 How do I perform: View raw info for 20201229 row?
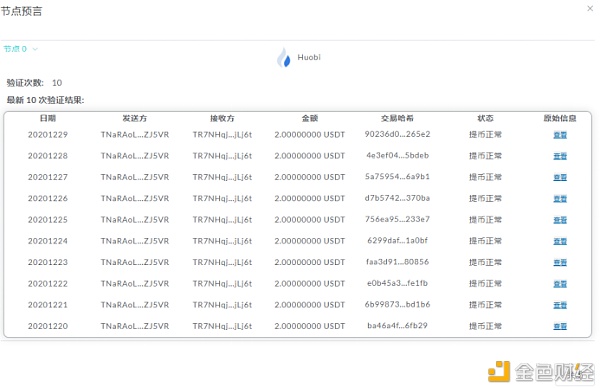(560, 135)
